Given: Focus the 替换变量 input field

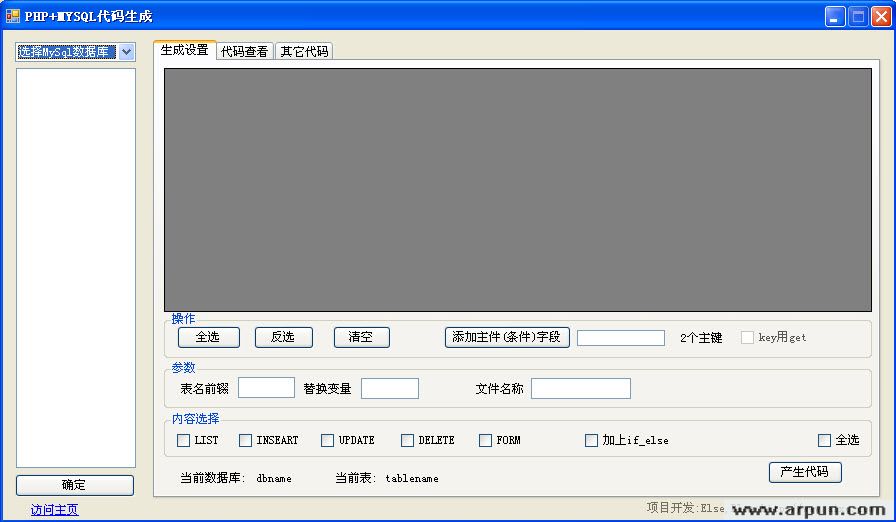Looking at the screenshot, I should coord(390,388).
